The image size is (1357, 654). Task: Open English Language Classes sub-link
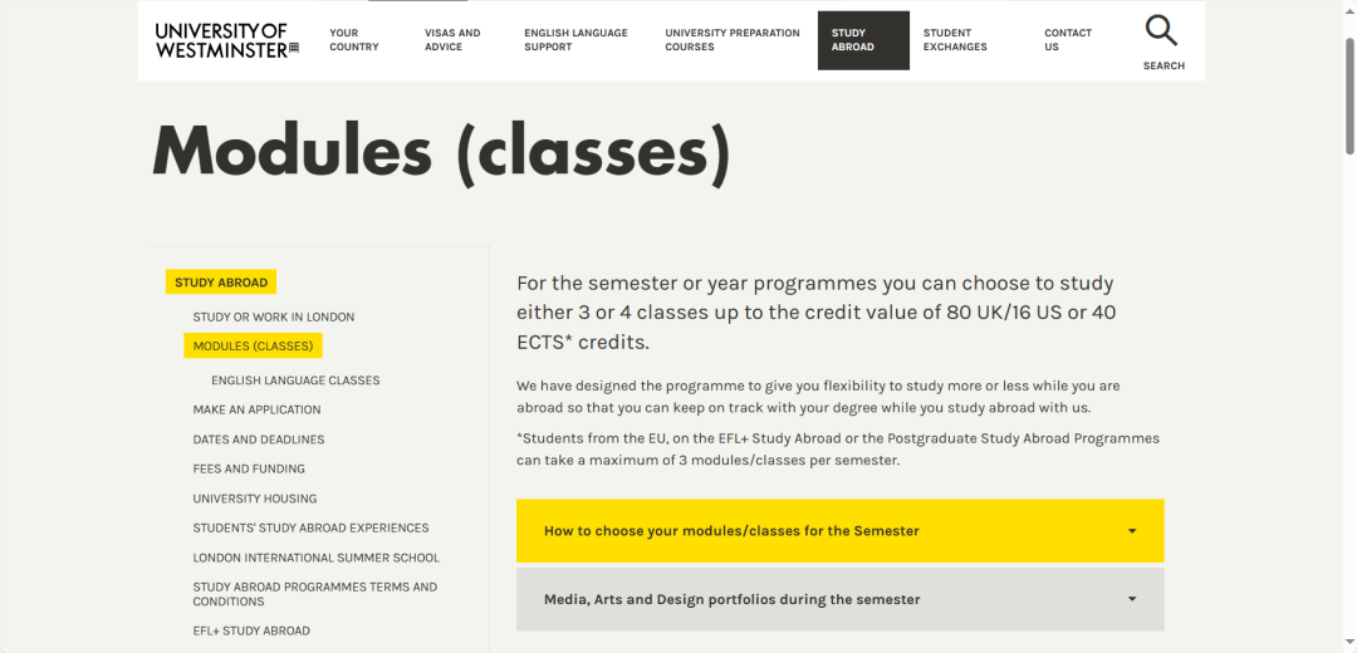[x=295, y=380]
